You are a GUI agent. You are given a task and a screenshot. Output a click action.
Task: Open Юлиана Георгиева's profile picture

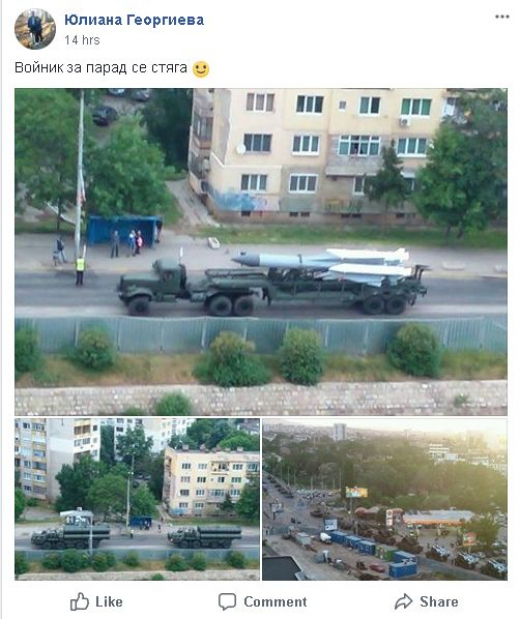[x=35, y=29]
